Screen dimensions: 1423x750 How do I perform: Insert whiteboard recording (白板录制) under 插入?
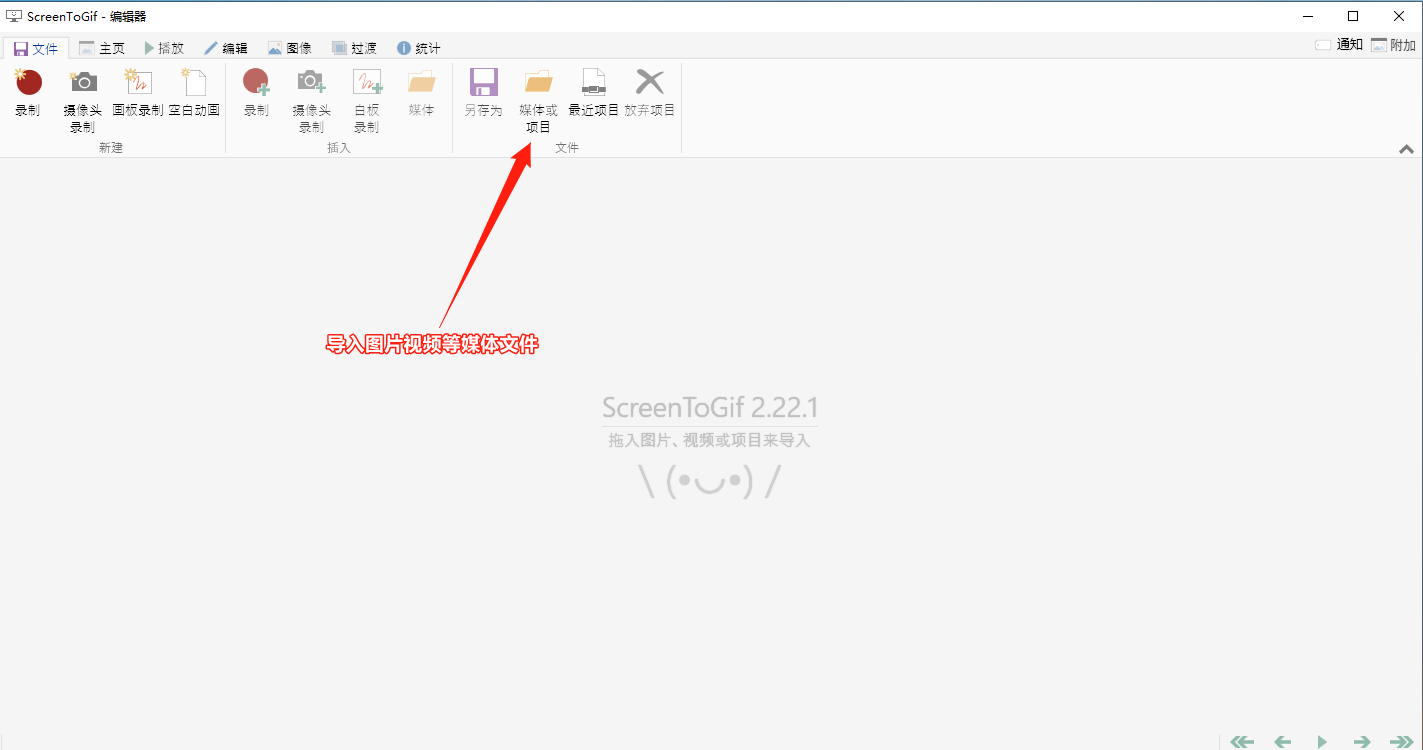click(366, 101)
